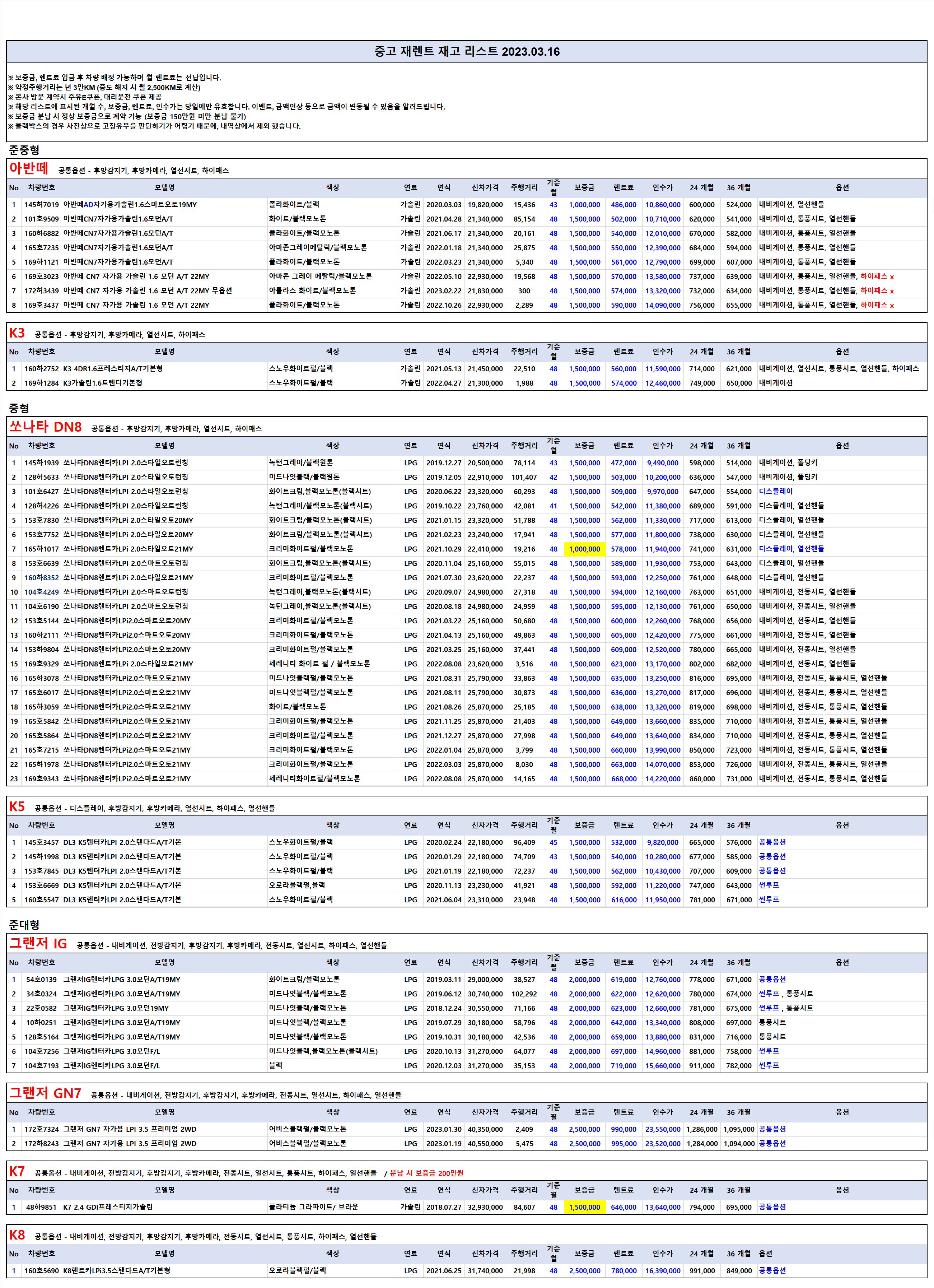
Task: Select plate number '160하2752'
Action: [x=41, y=369]
